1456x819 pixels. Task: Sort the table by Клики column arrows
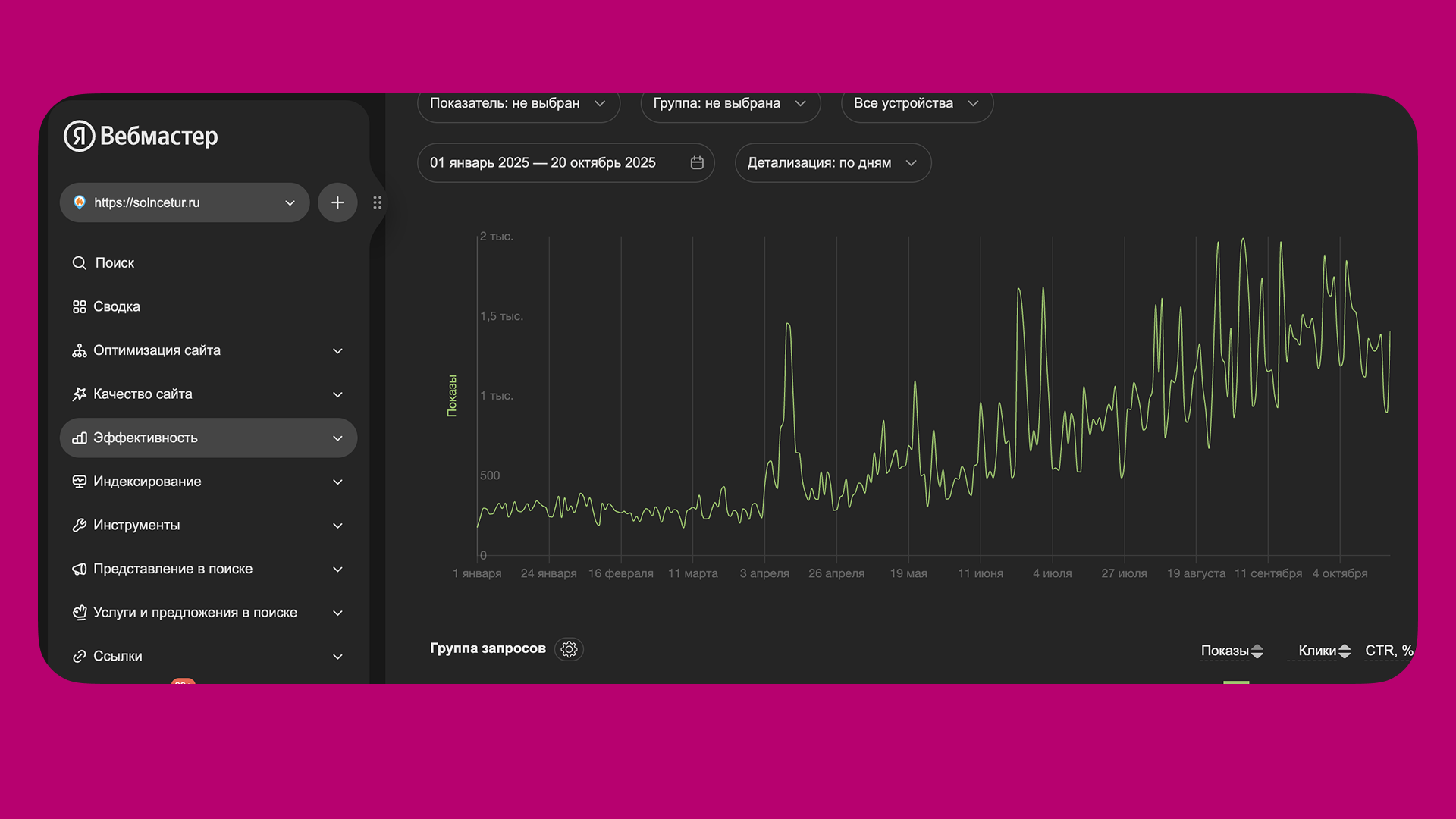1345,651
